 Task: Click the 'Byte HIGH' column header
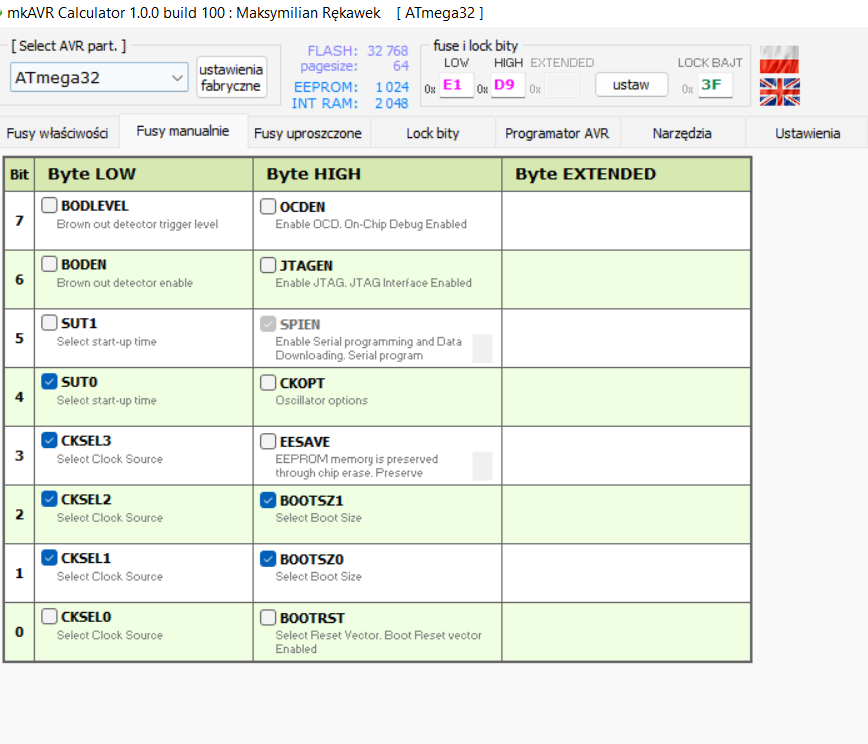click(378, 174)
